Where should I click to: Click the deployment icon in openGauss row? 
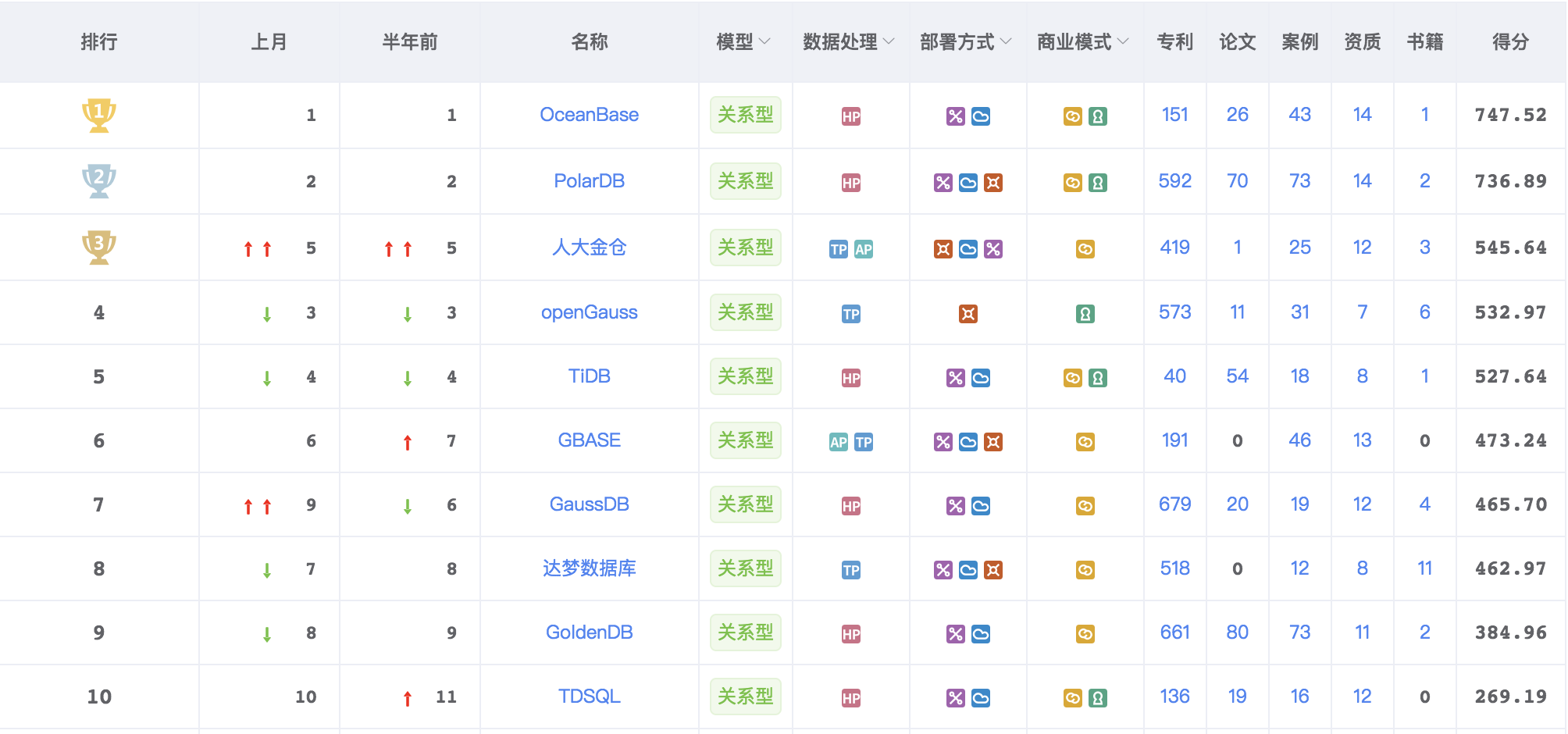point(968,315)
